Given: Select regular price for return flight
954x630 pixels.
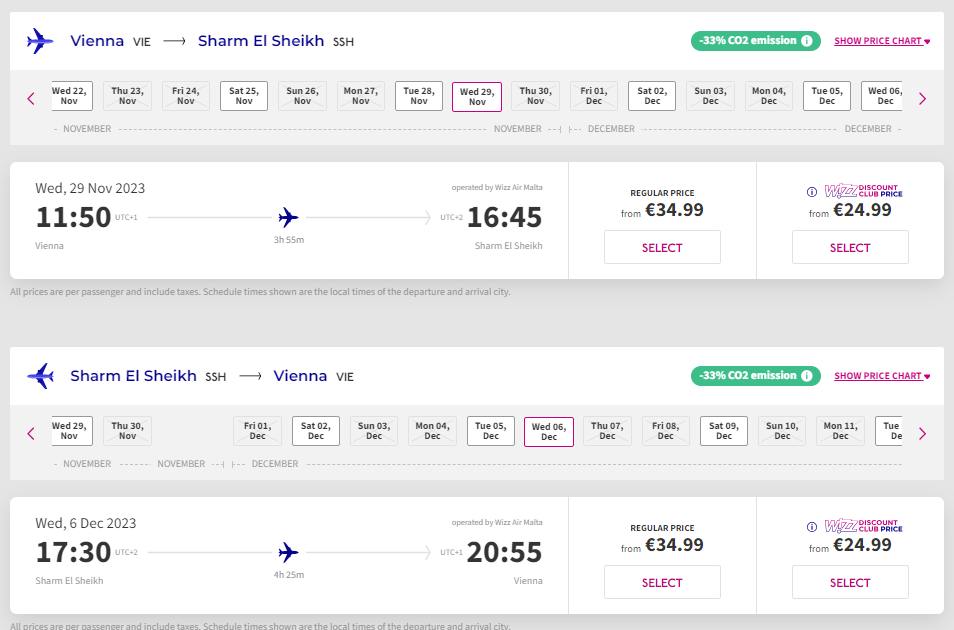Looking at the screenshot, I should (x=662, y=582).
